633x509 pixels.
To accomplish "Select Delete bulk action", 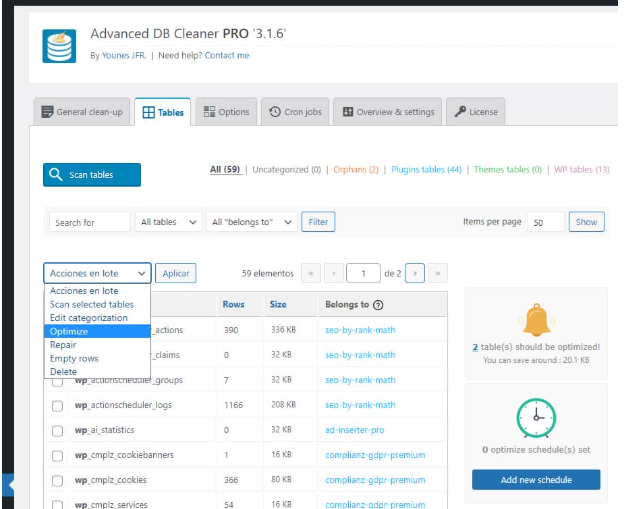I will point(97,372).
